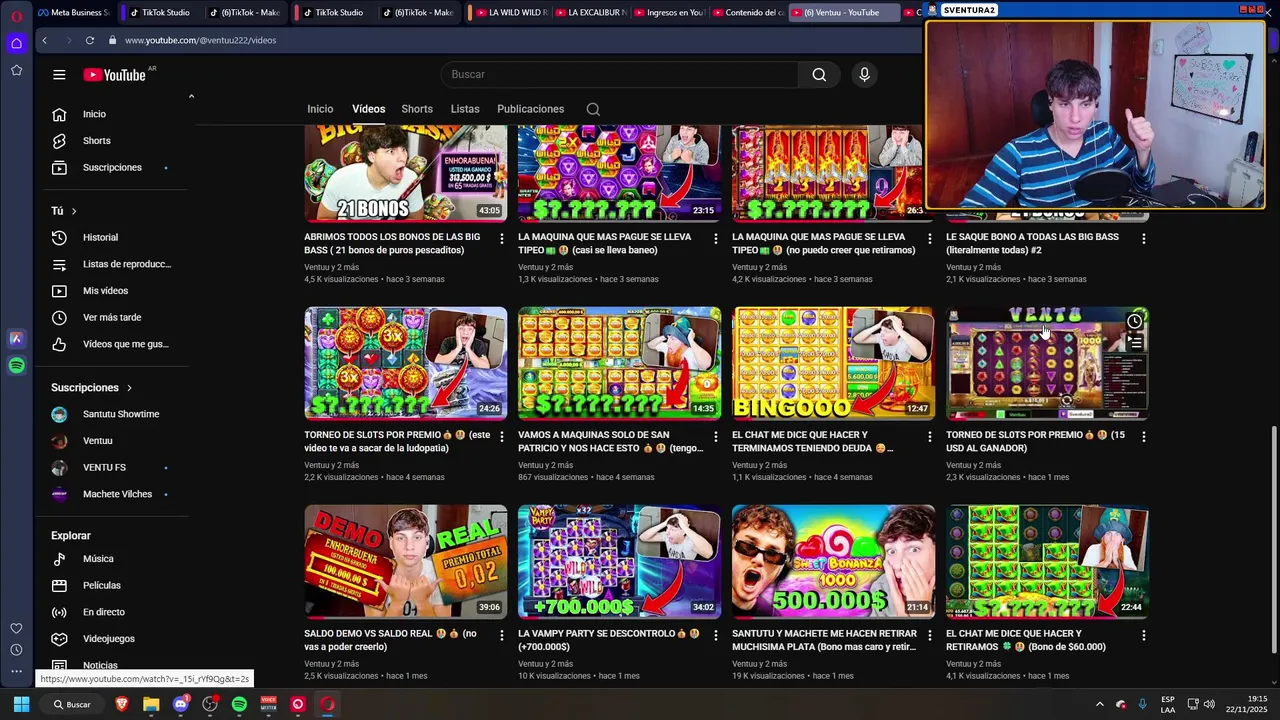The image size is (1280, 720).
Task: Open the channel Listas tab
Action: (465, 109)
